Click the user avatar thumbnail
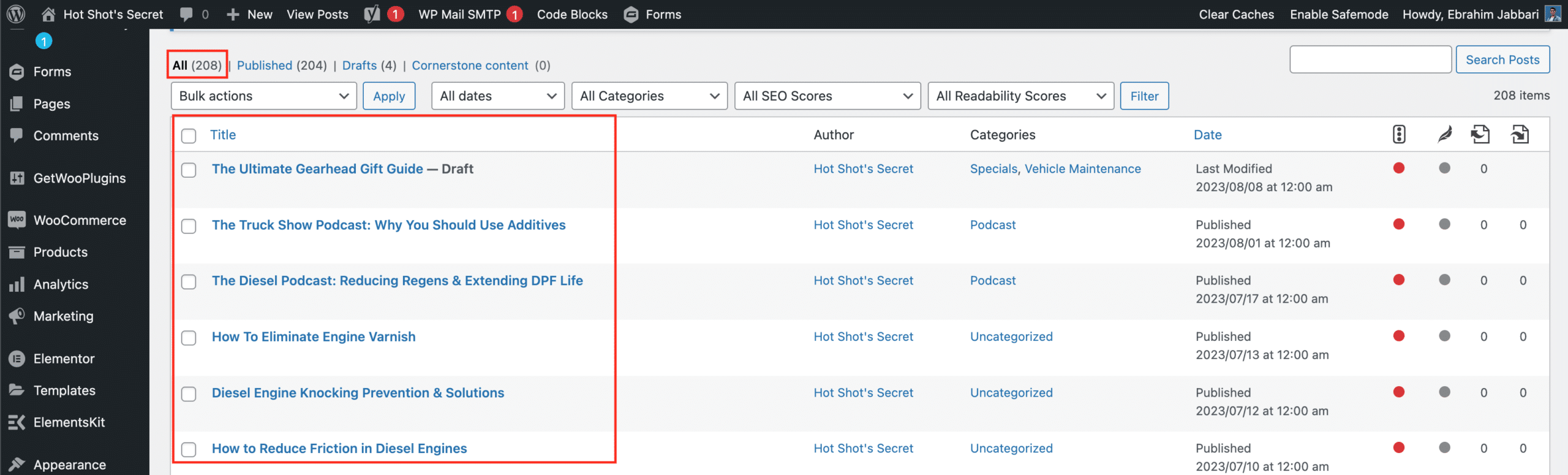Screen dimensions: 1568x475 click(1553, 14)
